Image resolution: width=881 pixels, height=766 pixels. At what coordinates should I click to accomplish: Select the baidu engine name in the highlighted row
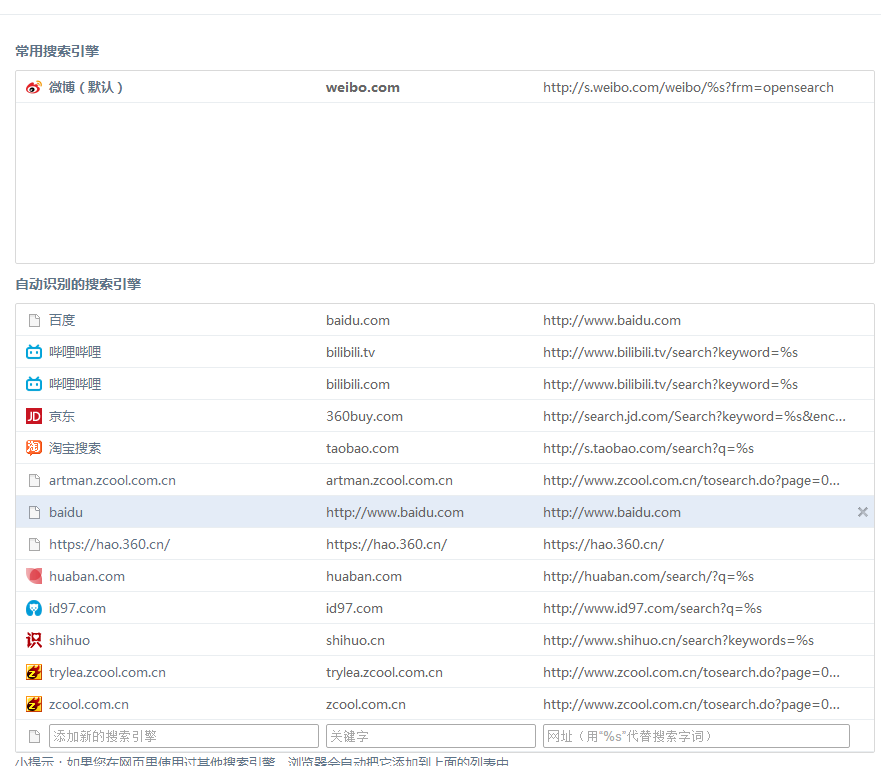coord(66,513)
